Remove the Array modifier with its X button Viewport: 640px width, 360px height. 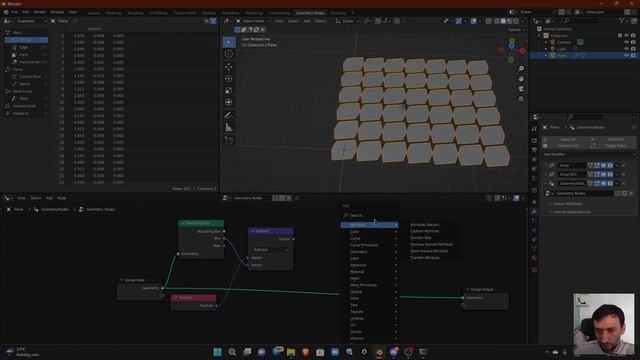623,165
